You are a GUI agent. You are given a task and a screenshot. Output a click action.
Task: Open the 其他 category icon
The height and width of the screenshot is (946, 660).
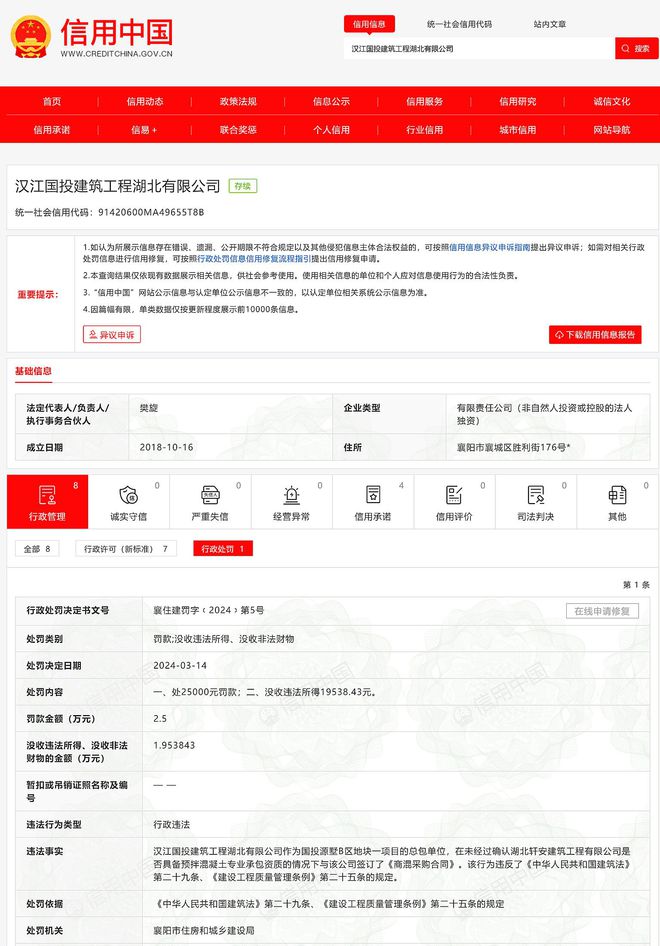click(x=617, y=502)
